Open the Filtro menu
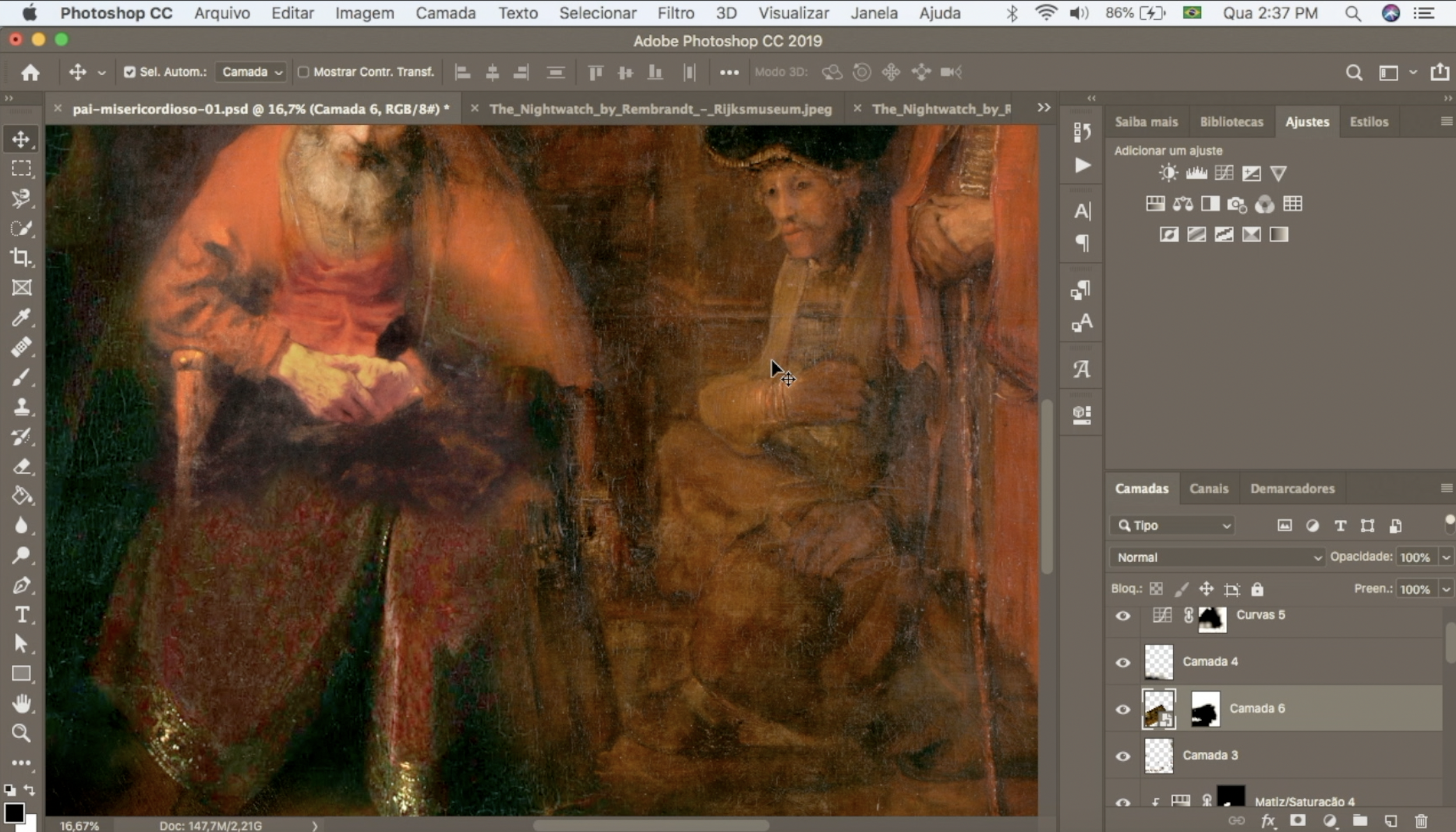Image resolution: width=1456 pixels, height=832 pixels. 676,13
